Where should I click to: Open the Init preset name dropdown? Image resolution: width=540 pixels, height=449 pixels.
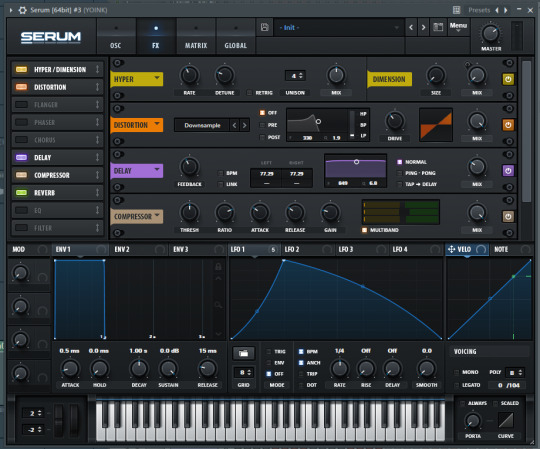click(x=339, y=28)
